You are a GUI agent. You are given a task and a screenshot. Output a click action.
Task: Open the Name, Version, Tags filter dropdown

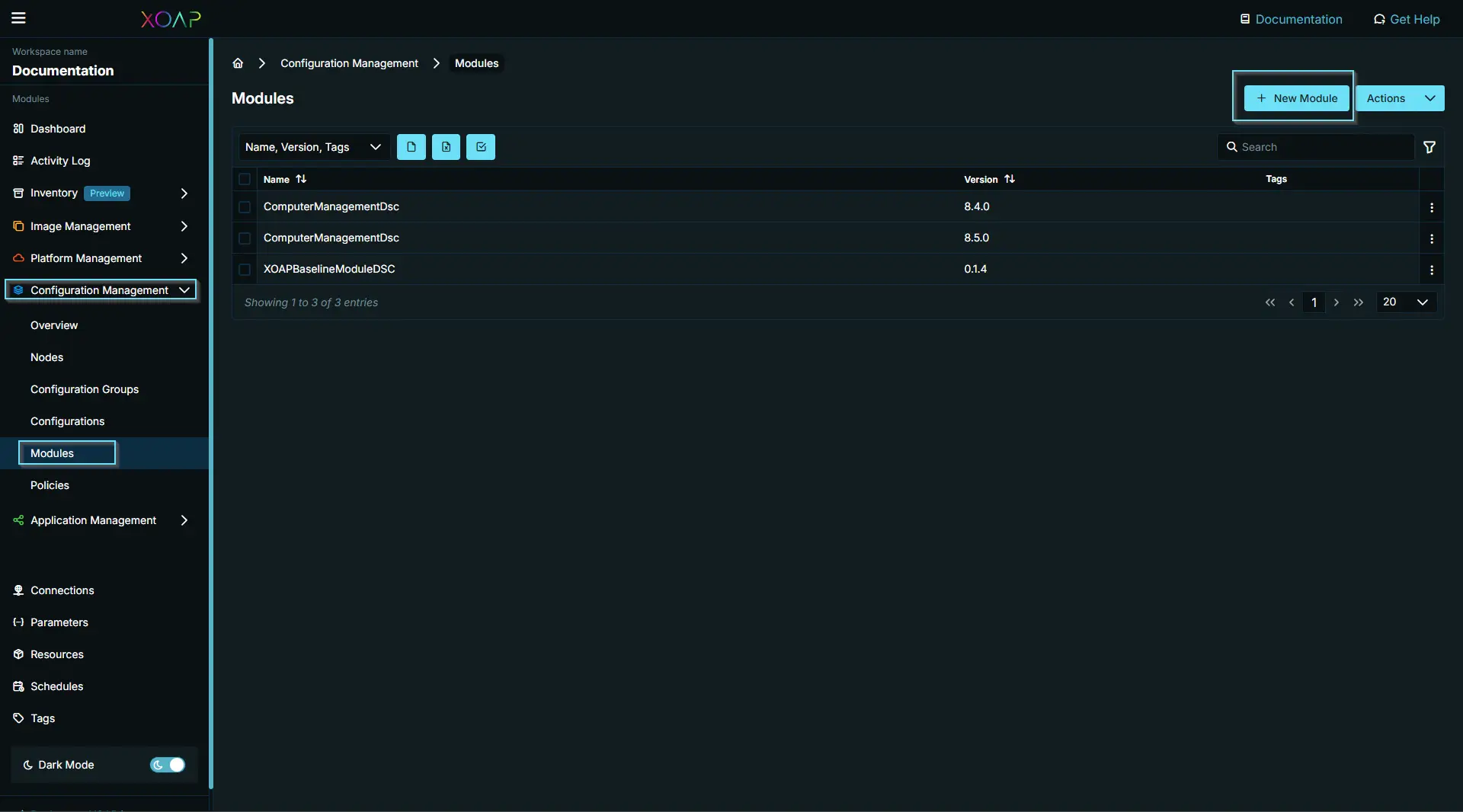[x=313, y=147]
